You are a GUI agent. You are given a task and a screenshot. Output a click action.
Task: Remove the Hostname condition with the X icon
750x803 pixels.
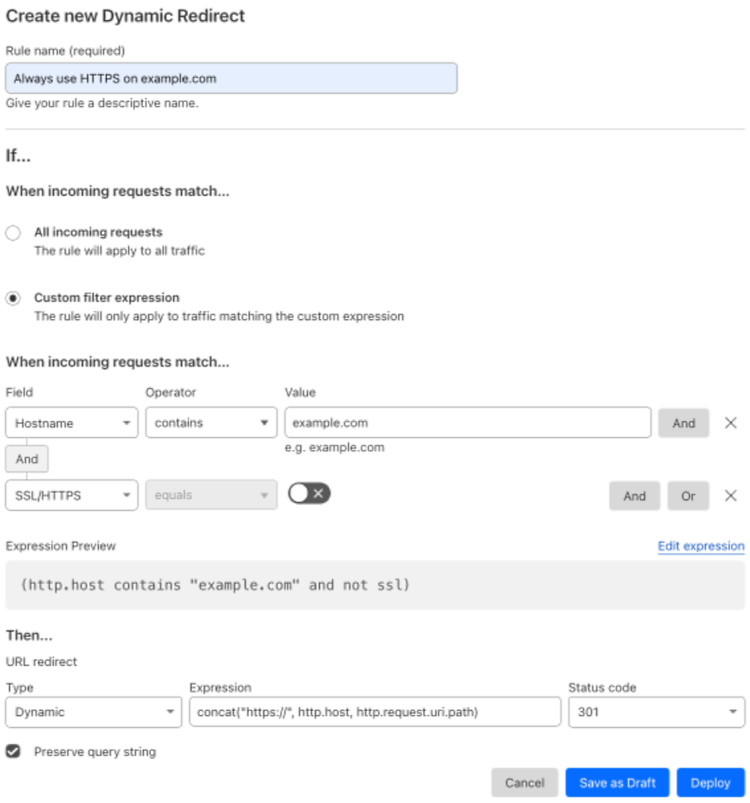(731, 423)
